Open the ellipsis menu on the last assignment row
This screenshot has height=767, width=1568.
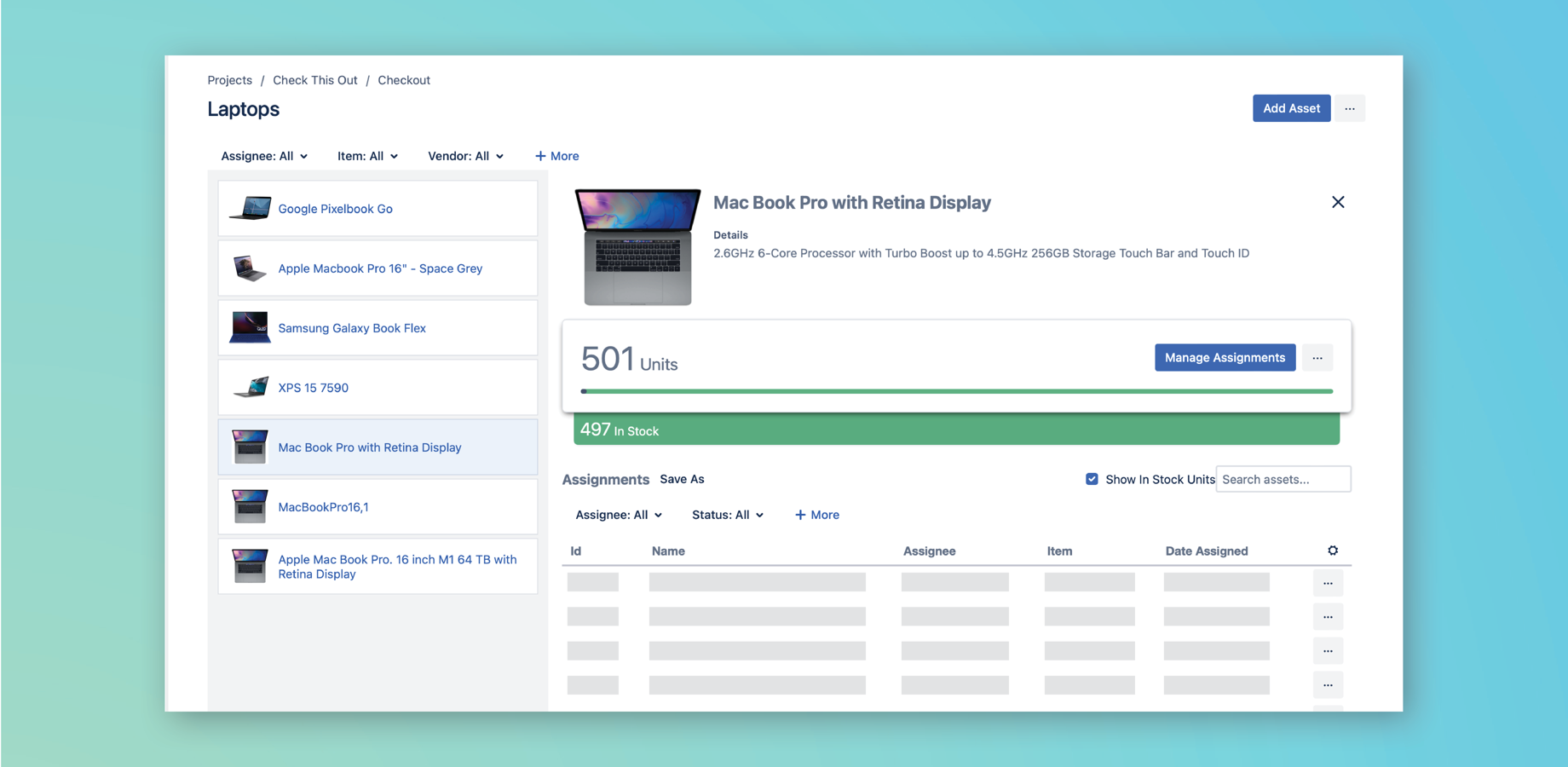point(1328,684)
